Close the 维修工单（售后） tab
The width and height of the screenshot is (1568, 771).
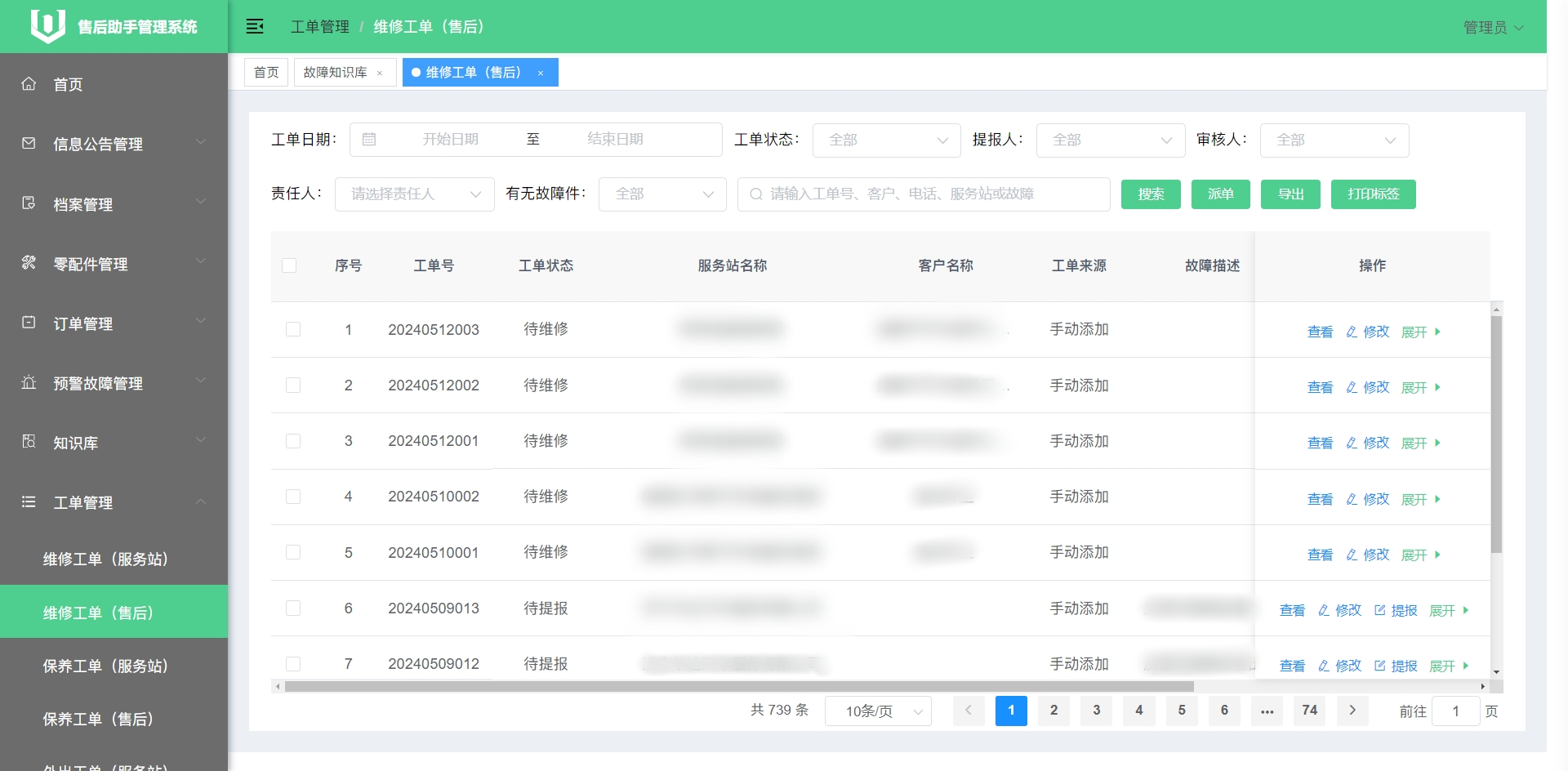(541, 73)
